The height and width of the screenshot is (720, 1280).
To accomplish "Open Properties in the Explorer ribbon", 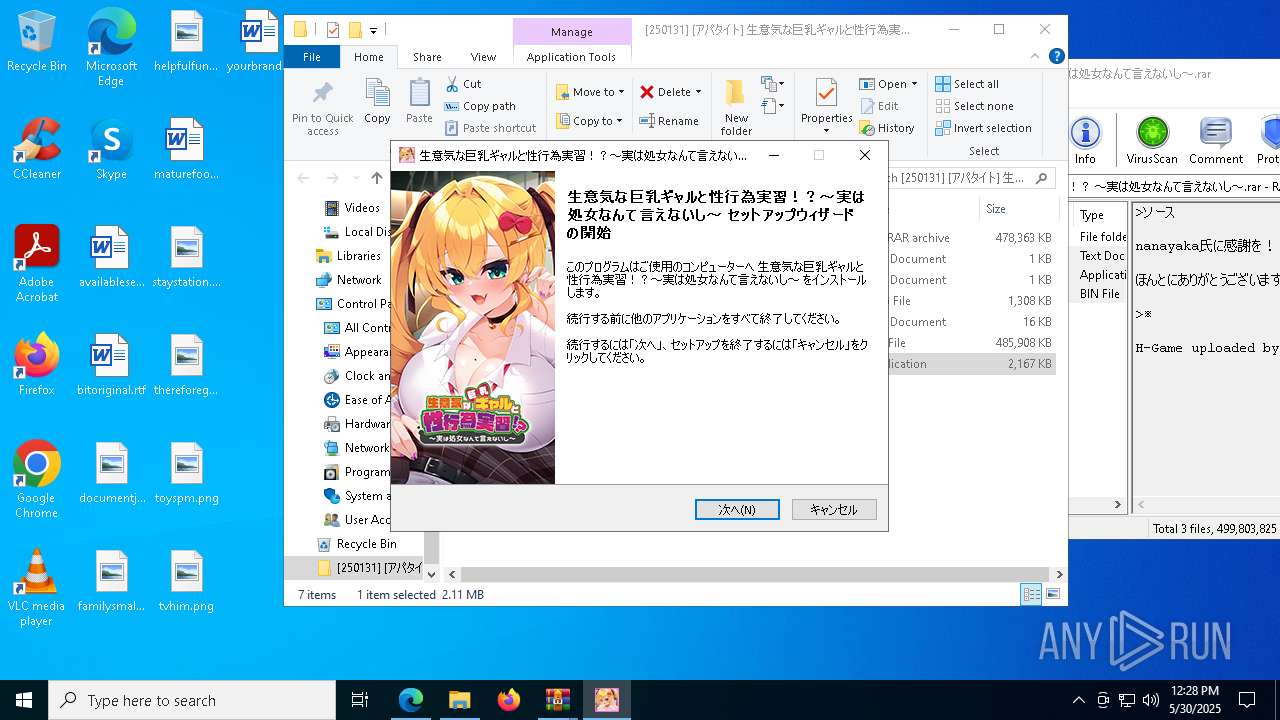I will point(826,106).
